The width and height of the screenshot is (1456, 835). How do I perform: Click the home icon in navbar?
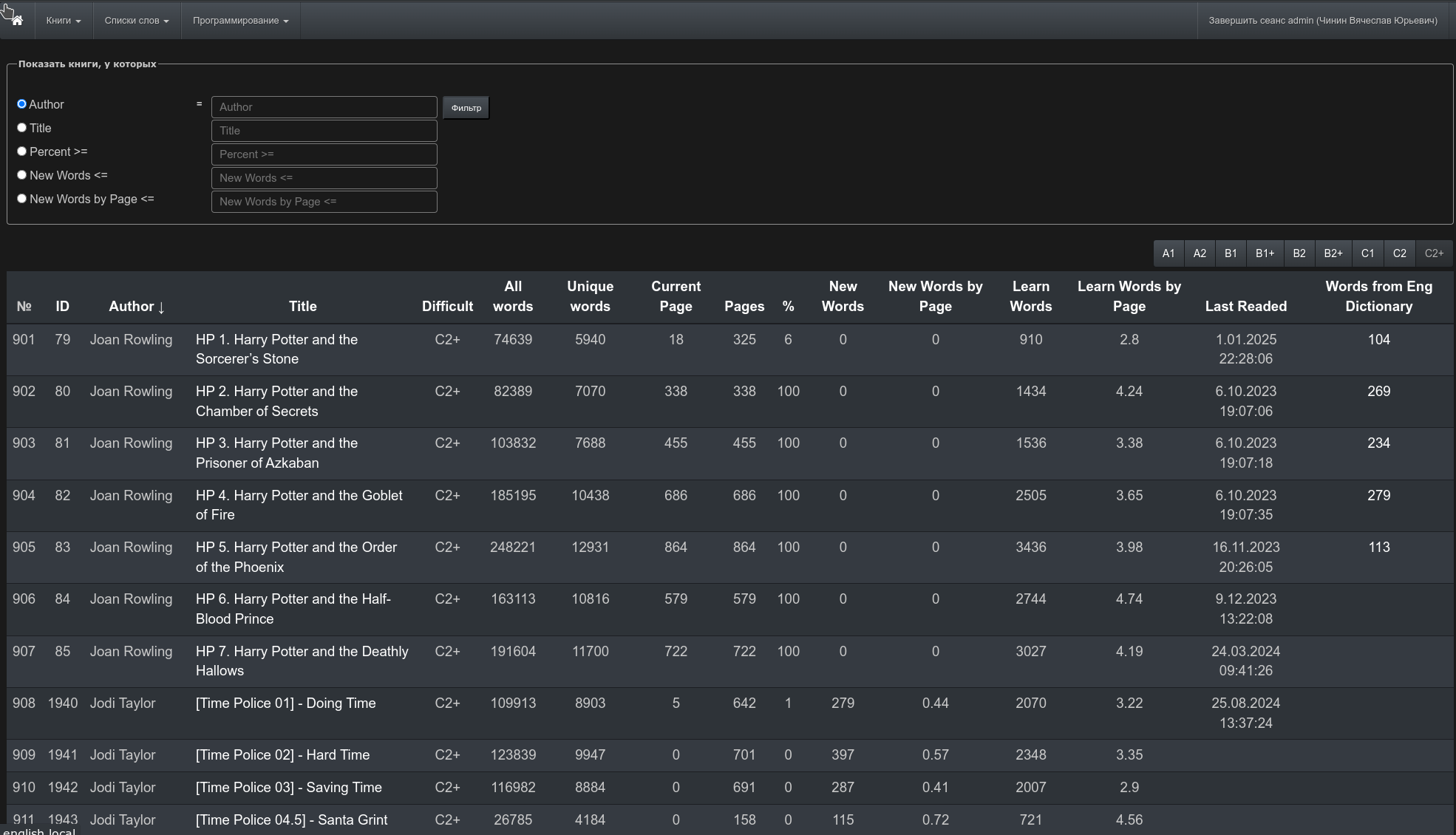tap(18, 21)
